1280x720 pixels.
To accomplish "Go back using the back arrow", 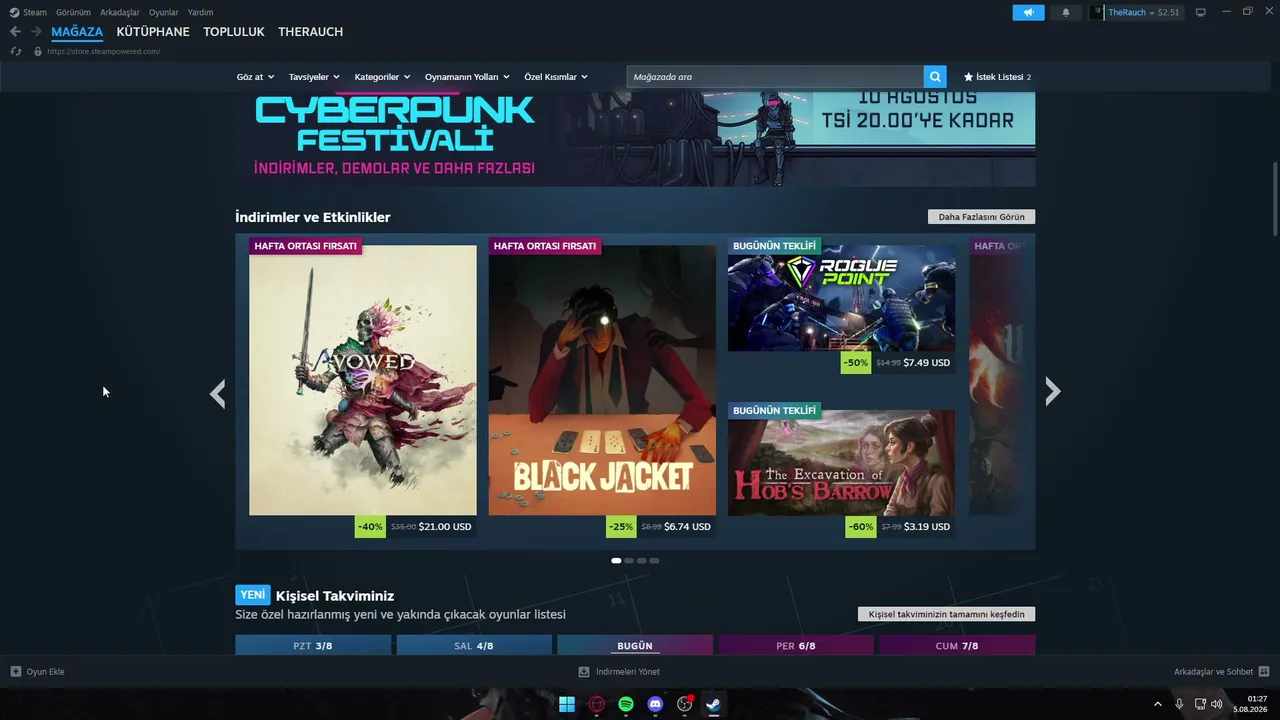I will [15, 32].
